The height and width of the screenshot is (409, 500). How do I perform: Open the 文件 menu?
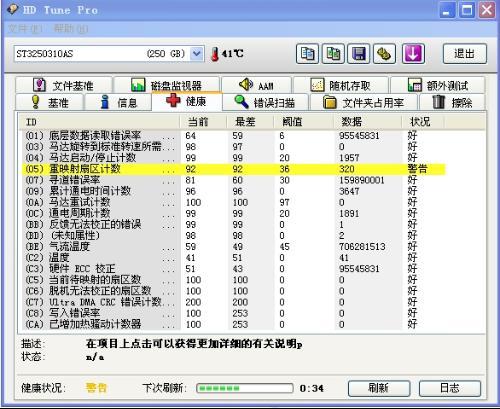25,29
